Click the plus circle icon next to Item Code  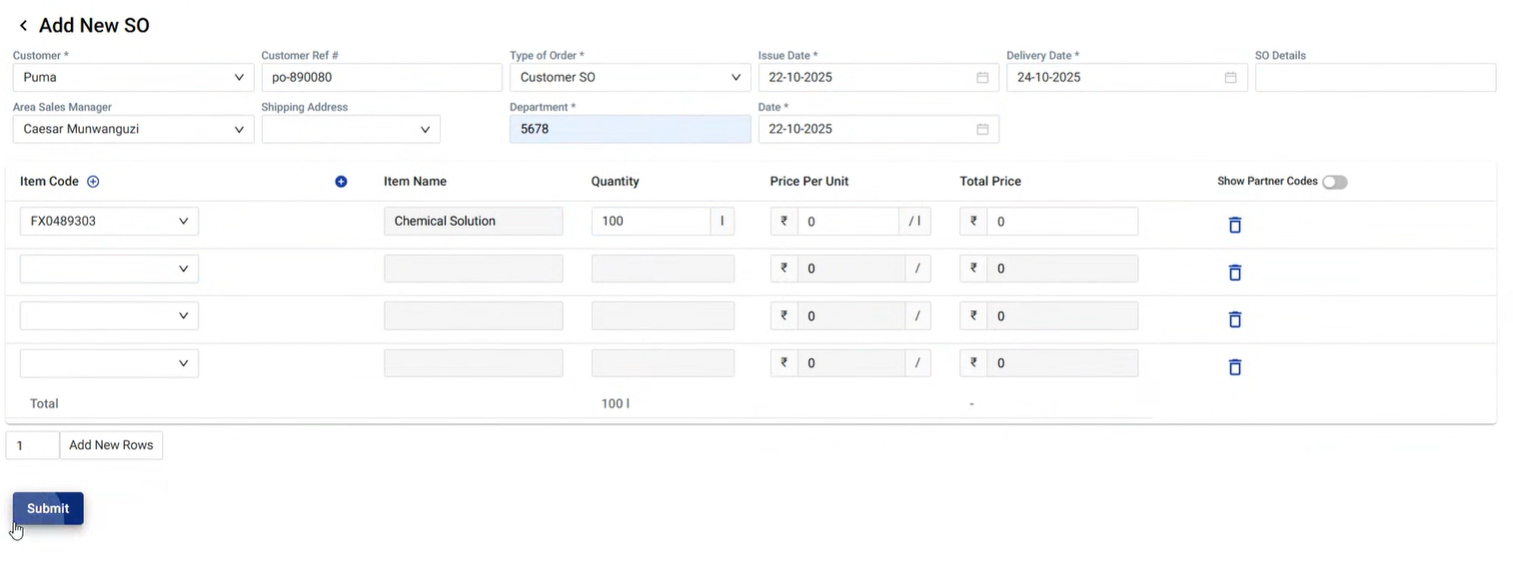click(x=93, y=182)
